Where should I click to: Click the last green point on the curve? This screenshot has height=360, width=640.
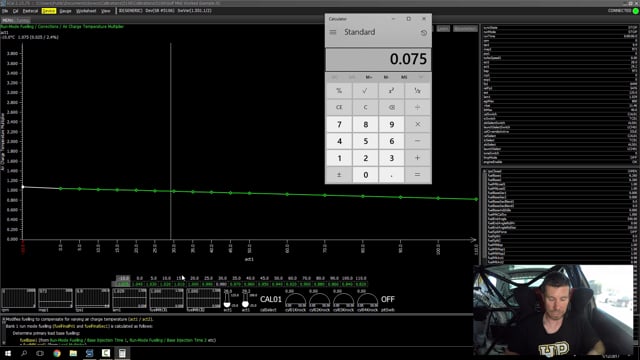point(476,199)
